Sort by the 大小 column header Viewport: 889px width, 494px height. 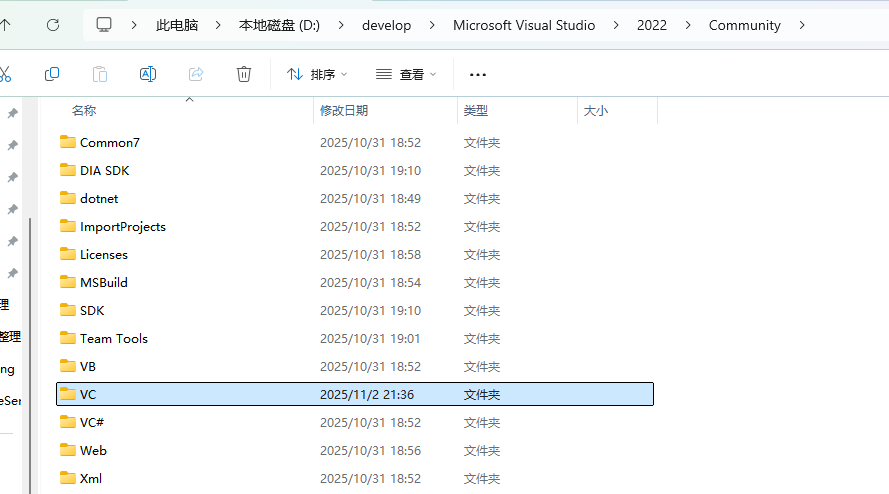pyautogui.click(x=596, y=111)
